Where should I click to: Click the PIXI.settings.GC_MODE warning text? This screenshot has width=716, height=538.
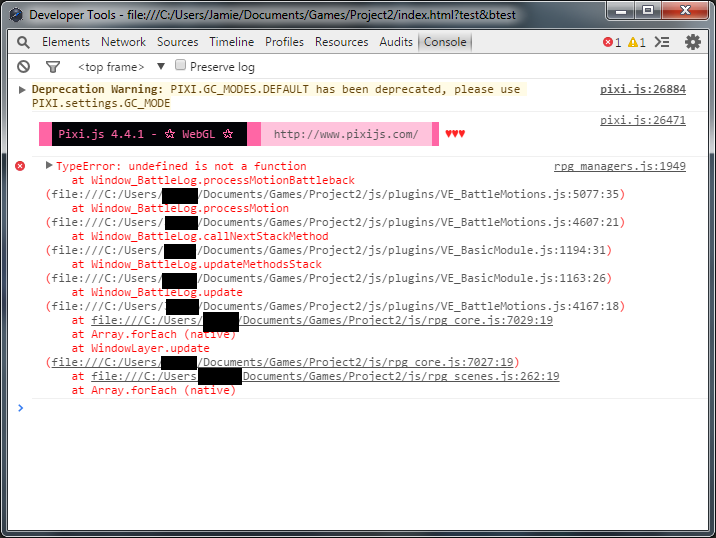[x=101, y=103]
